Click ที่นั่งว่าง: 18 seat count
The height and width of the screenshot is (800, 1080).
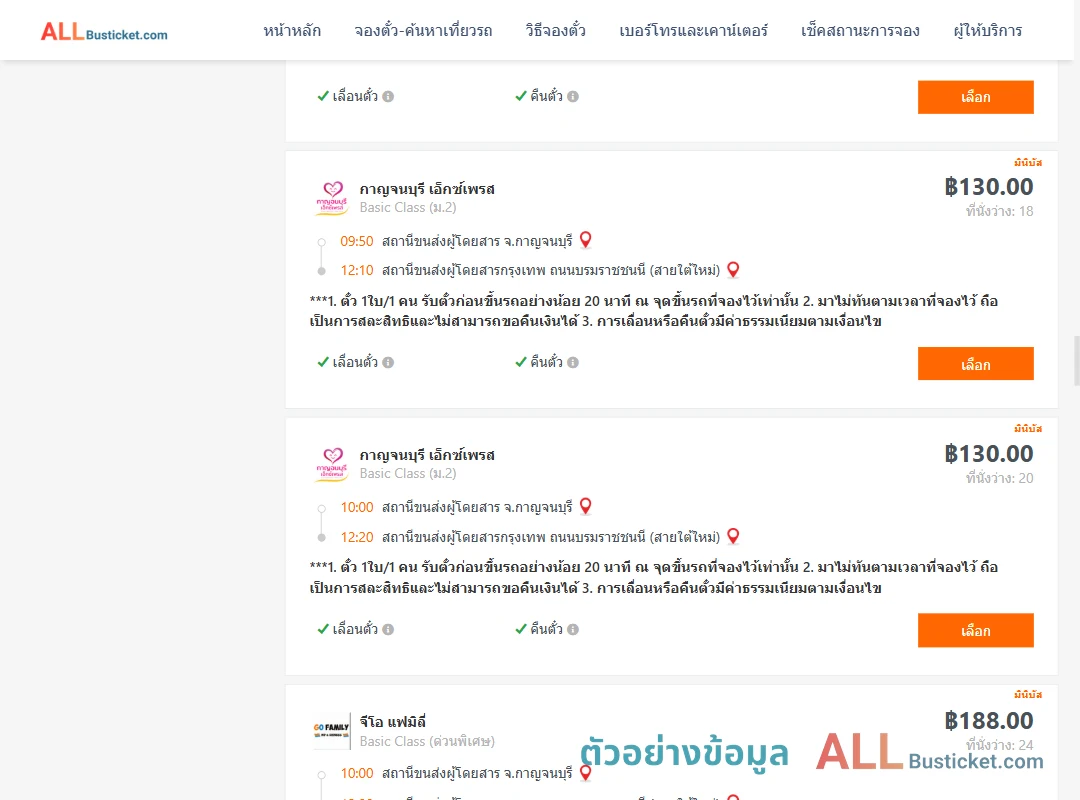(999, 212)
